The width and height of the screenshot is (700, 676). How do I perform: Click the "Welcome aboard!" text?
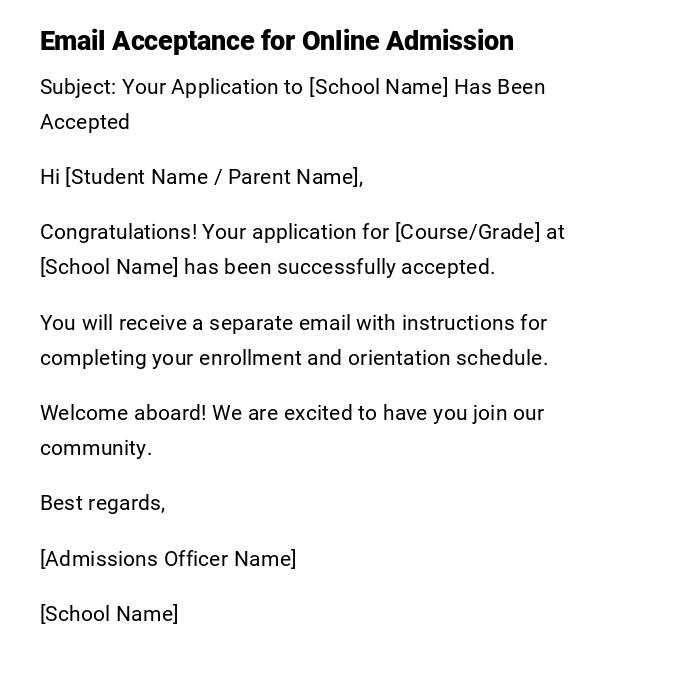[122, 413]
